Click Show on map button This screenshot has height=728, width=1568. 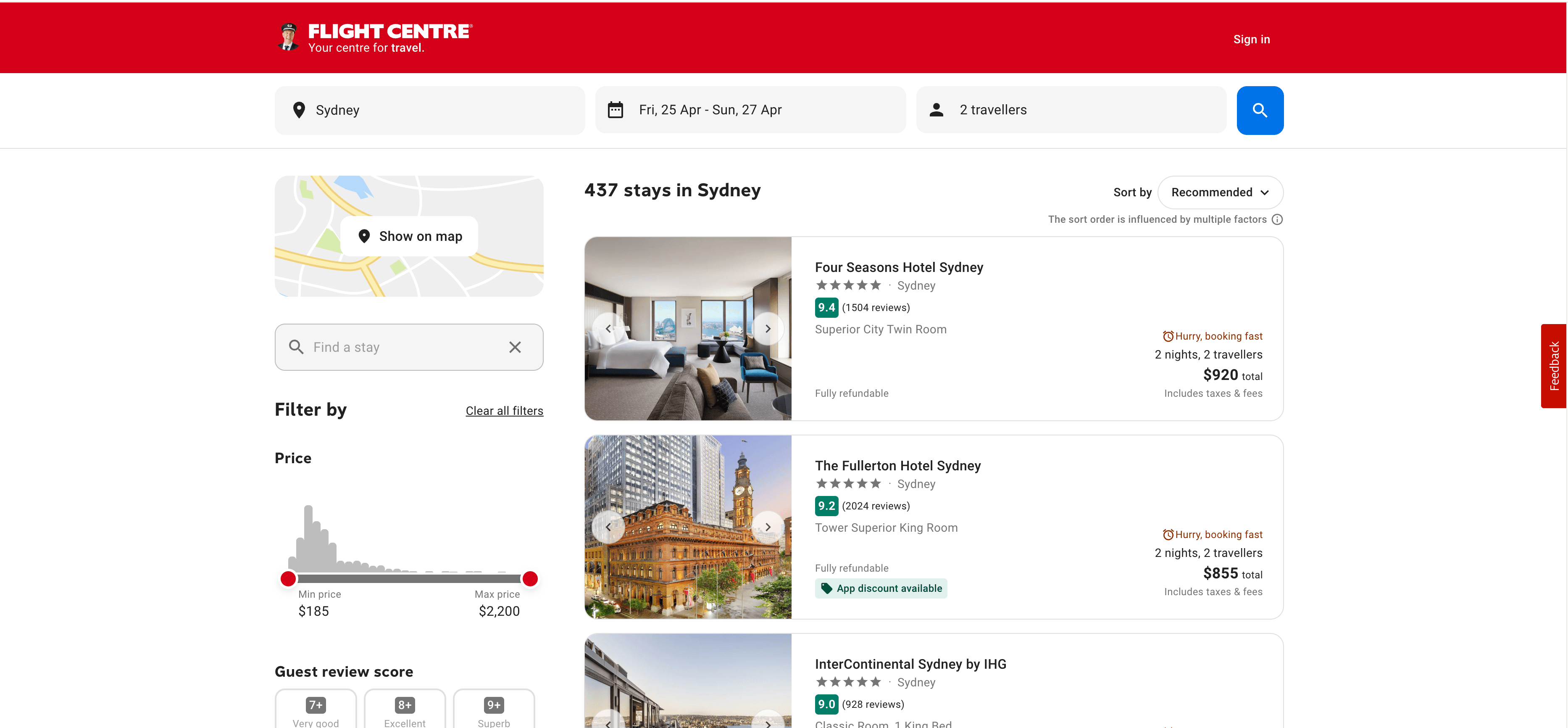pyautogui.click(x=409, y=236)
